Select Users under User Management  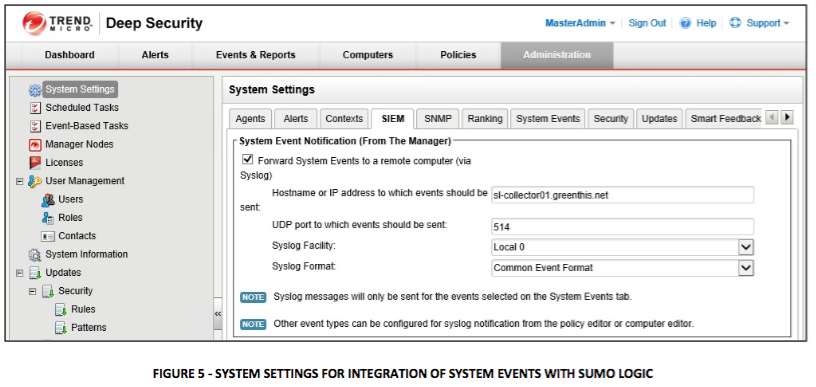point(70,199)
